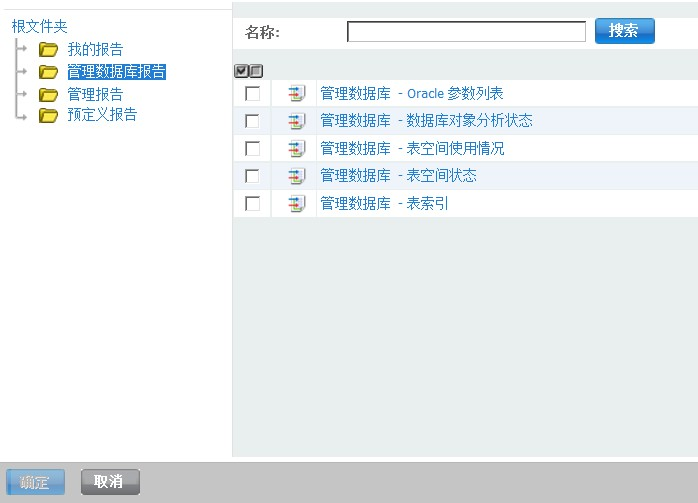Open 管理数据库 - Oracle 参数列表 report link
The image size is (698, 503).
coord(412,93)
